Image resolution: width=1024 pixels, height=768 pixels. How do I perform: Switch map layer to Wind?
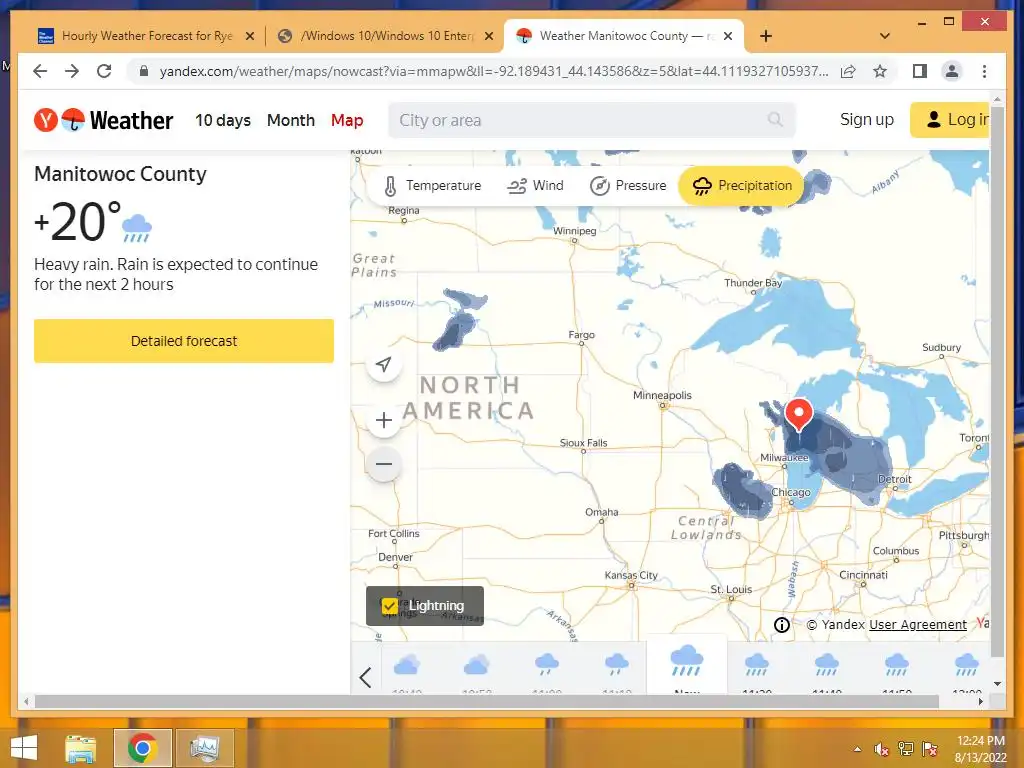pos(536,185)
